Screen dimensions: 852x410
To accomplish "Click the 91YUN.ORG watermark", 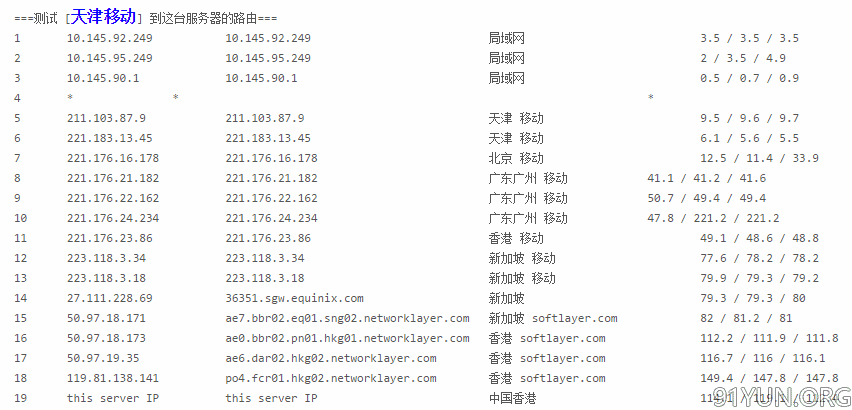I will pos(781,397).
